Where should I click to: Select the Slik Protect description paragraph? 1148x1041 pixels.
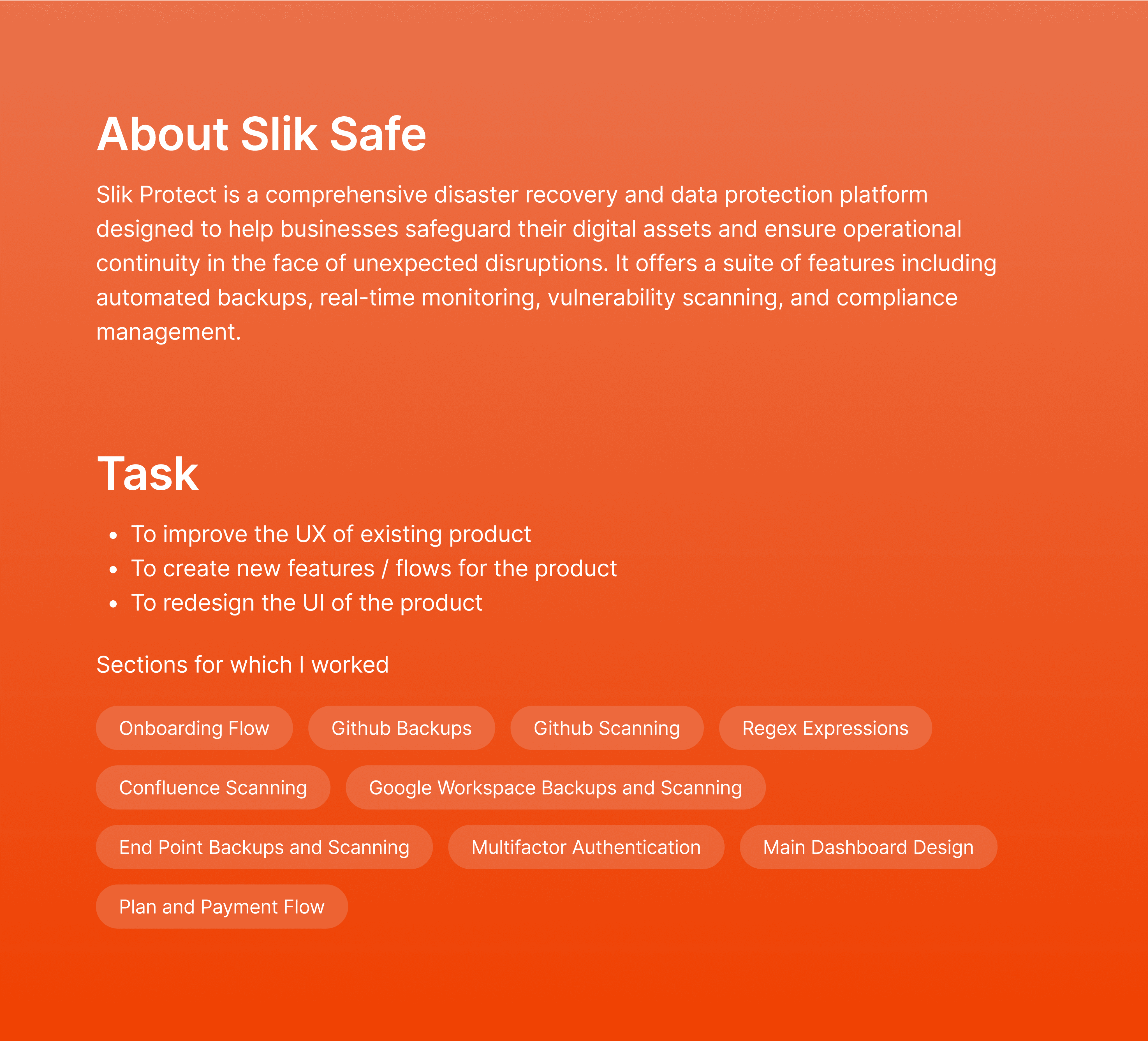click(x=546, y=264)
